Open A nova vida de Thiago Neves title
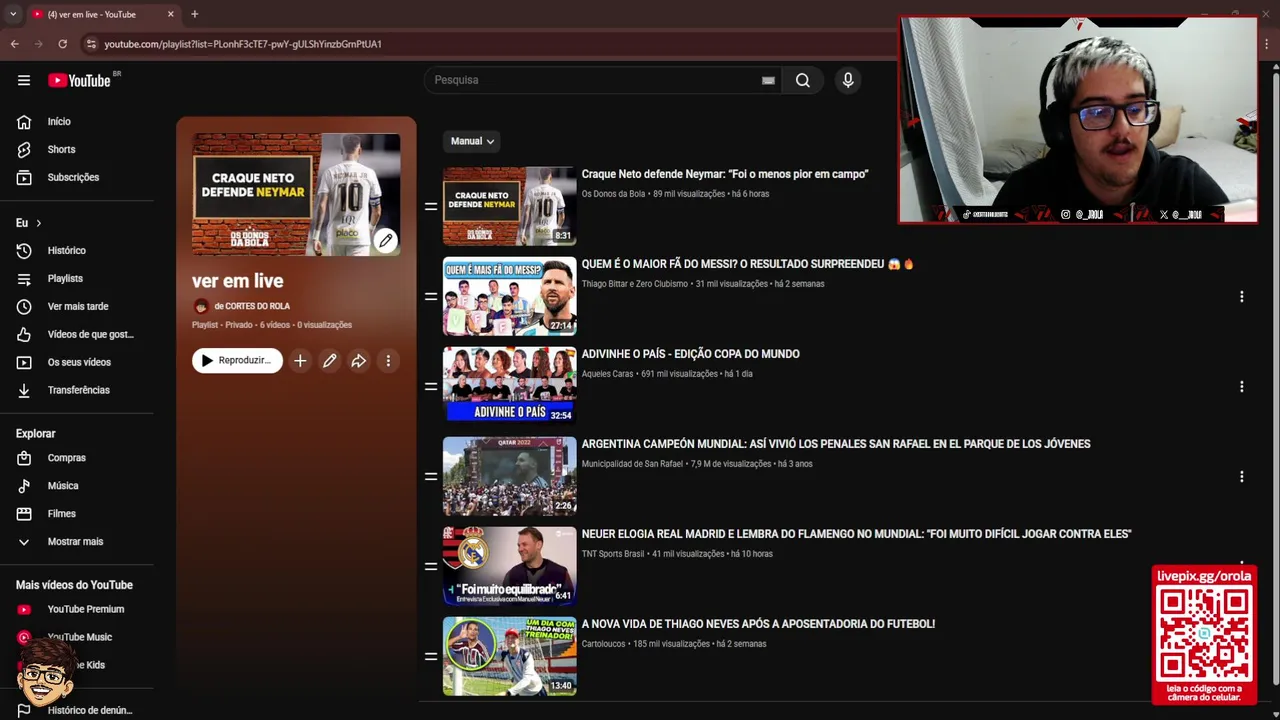Screen dimensions: 1280x720 pos(758,624)
